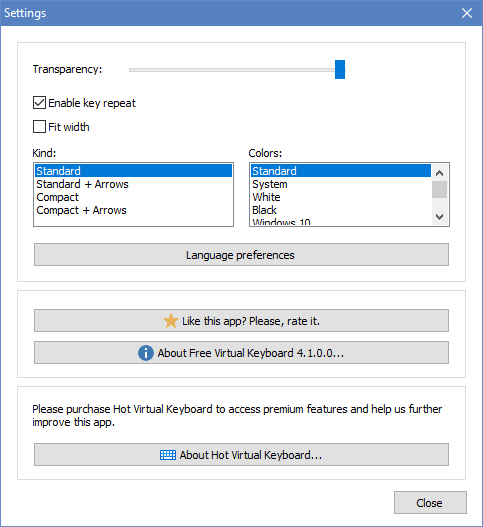The width and height of the screenshot is (483, 527).
Task: Click the Transparency slider handle
Action: 340,70
